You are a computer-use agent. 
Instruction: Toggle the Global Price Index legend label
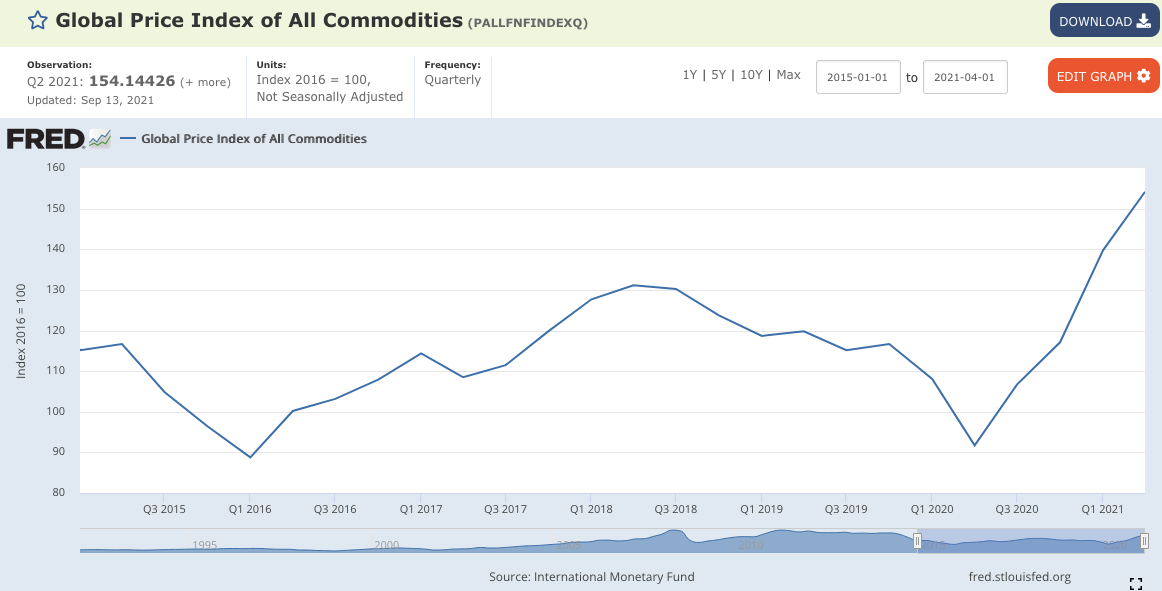(254, 139)
